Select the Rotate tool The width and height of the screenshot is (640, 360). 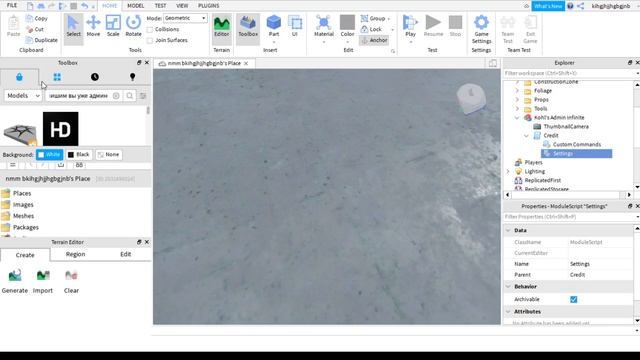[x=133, y=26]
